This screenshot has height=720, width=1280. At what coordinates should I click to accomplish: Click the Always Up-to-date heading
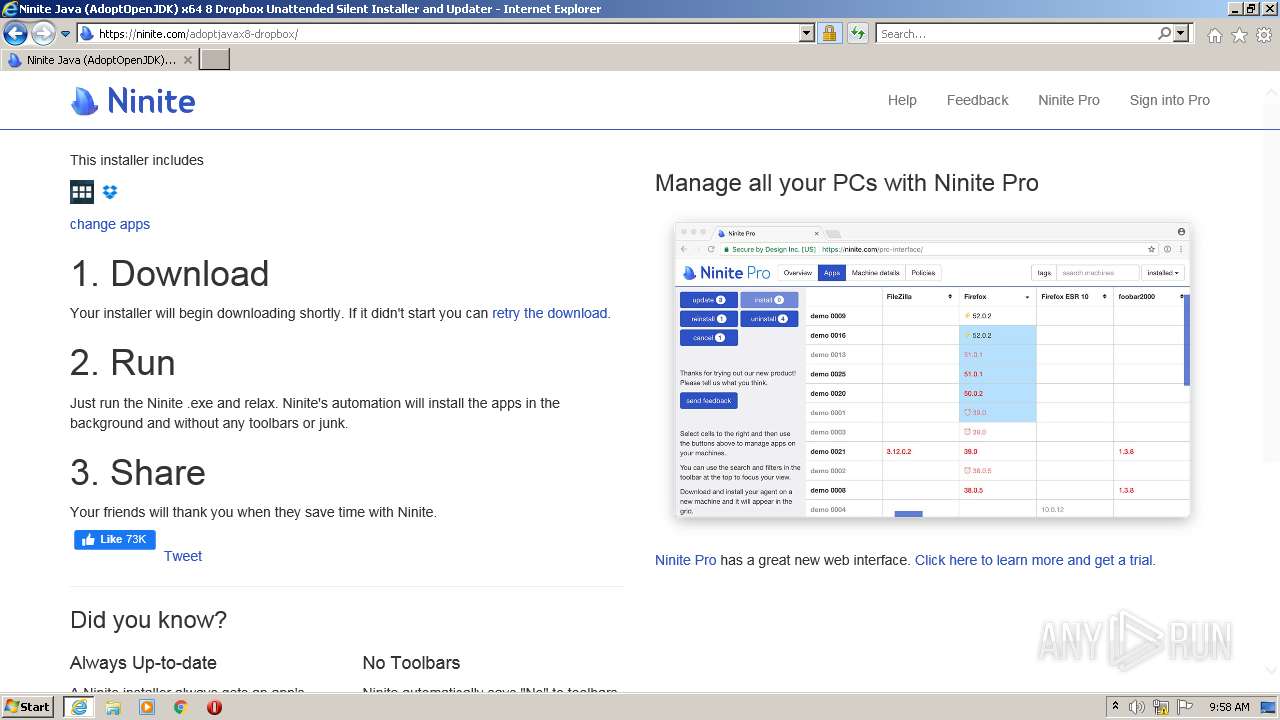point(143,663)
